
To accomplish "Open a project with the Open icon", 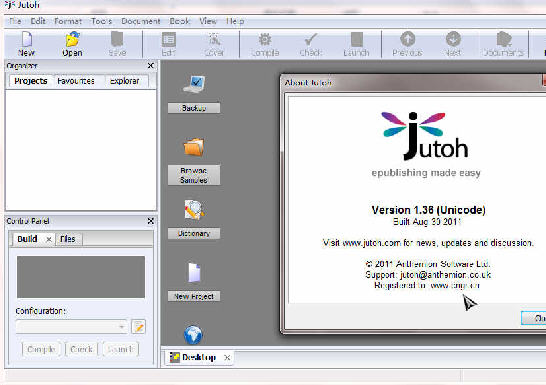I will coord(72,39).
